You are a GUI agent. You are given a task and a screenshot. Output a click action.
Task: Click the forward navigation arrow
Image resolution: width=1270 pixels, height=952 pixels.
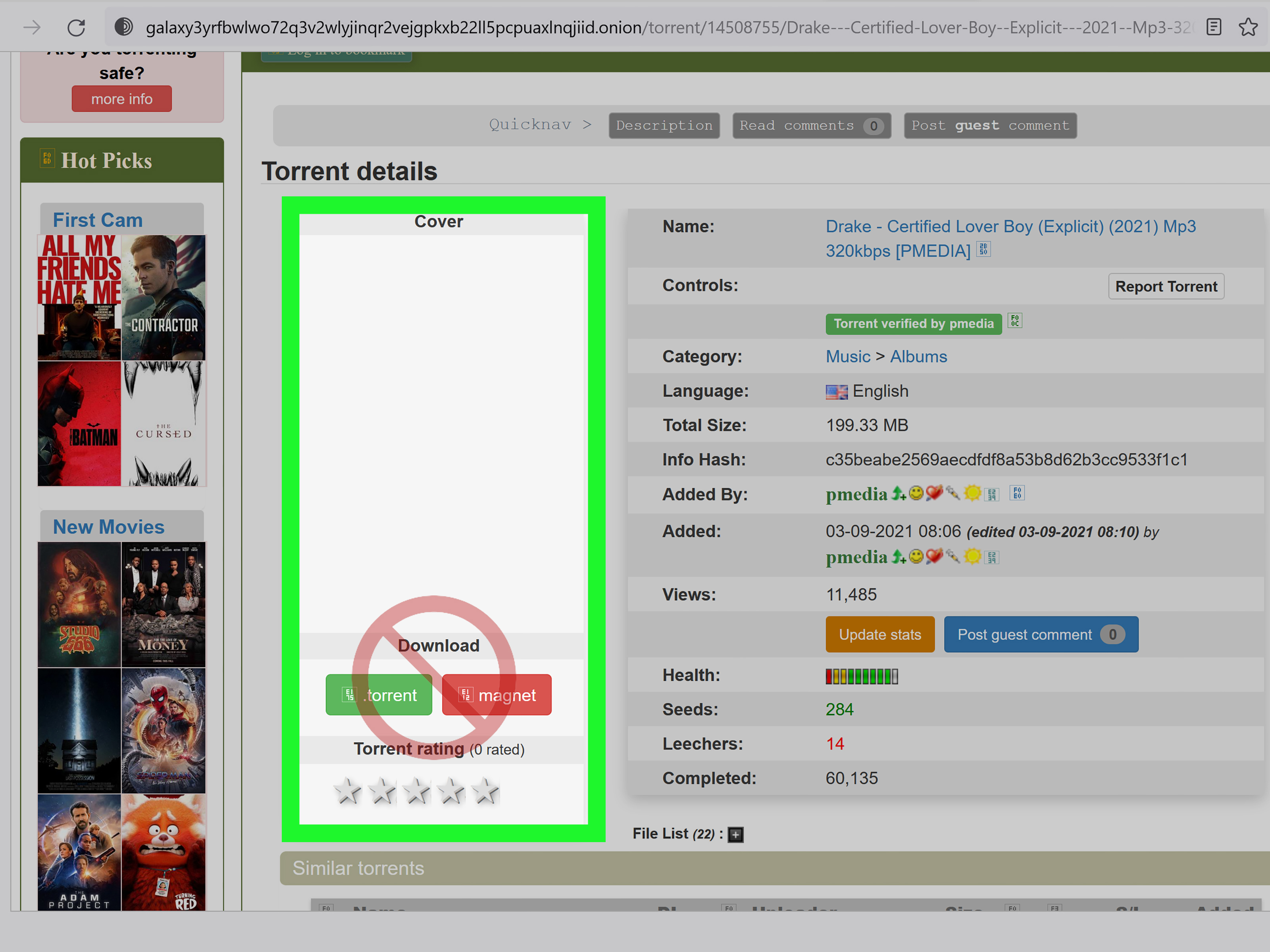pos(32,27)
